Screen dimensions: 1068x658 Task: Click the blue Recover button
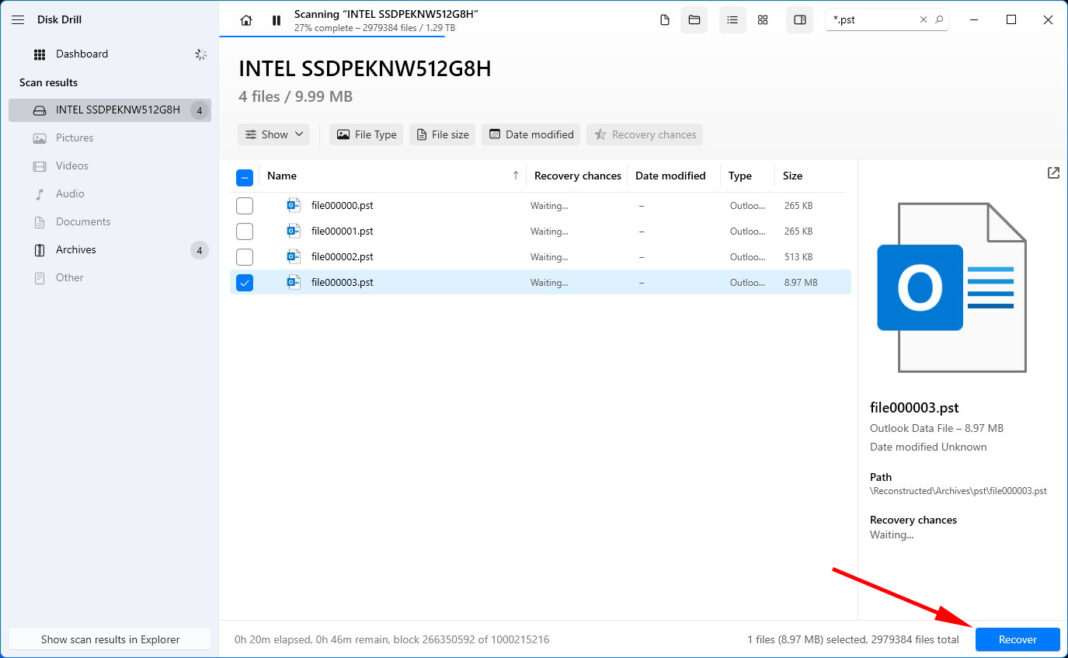1017,639
